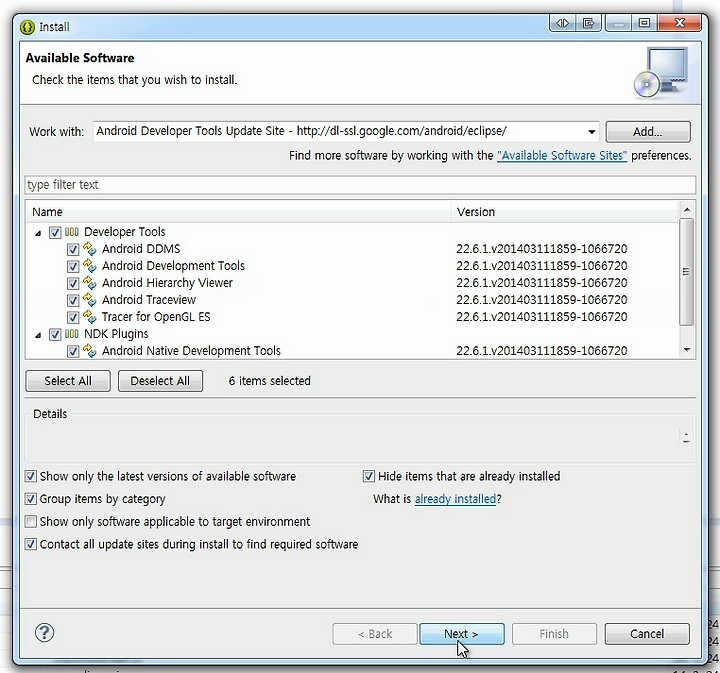Uncheck Android Native Development Tools checkbox

click(73, 351)
